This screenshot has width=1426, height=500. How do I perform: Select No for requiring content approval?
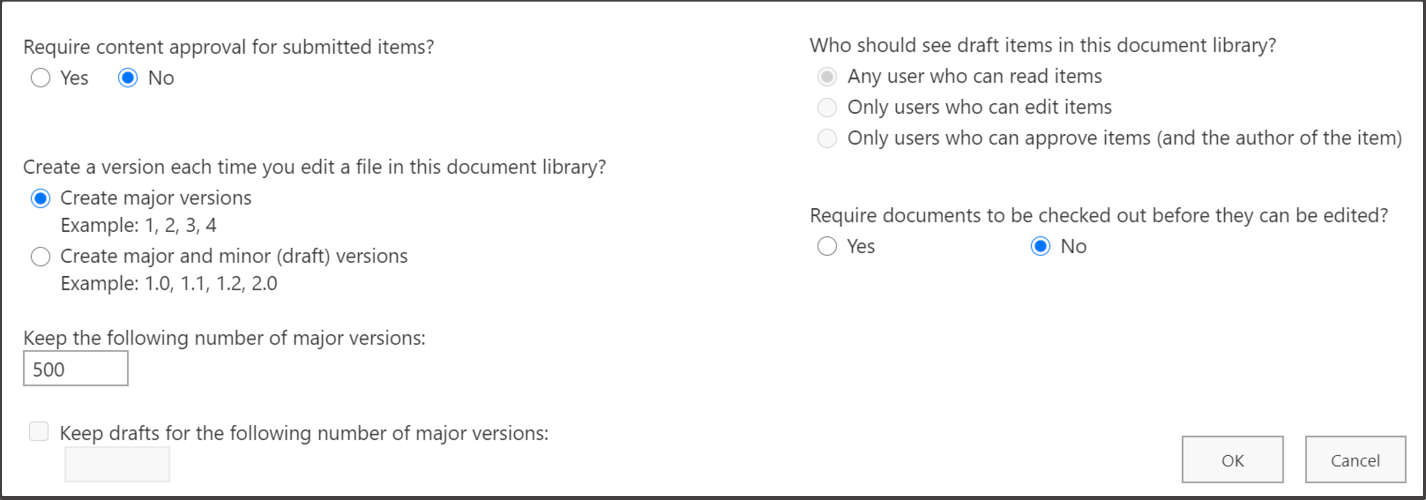tap(128, 78)
